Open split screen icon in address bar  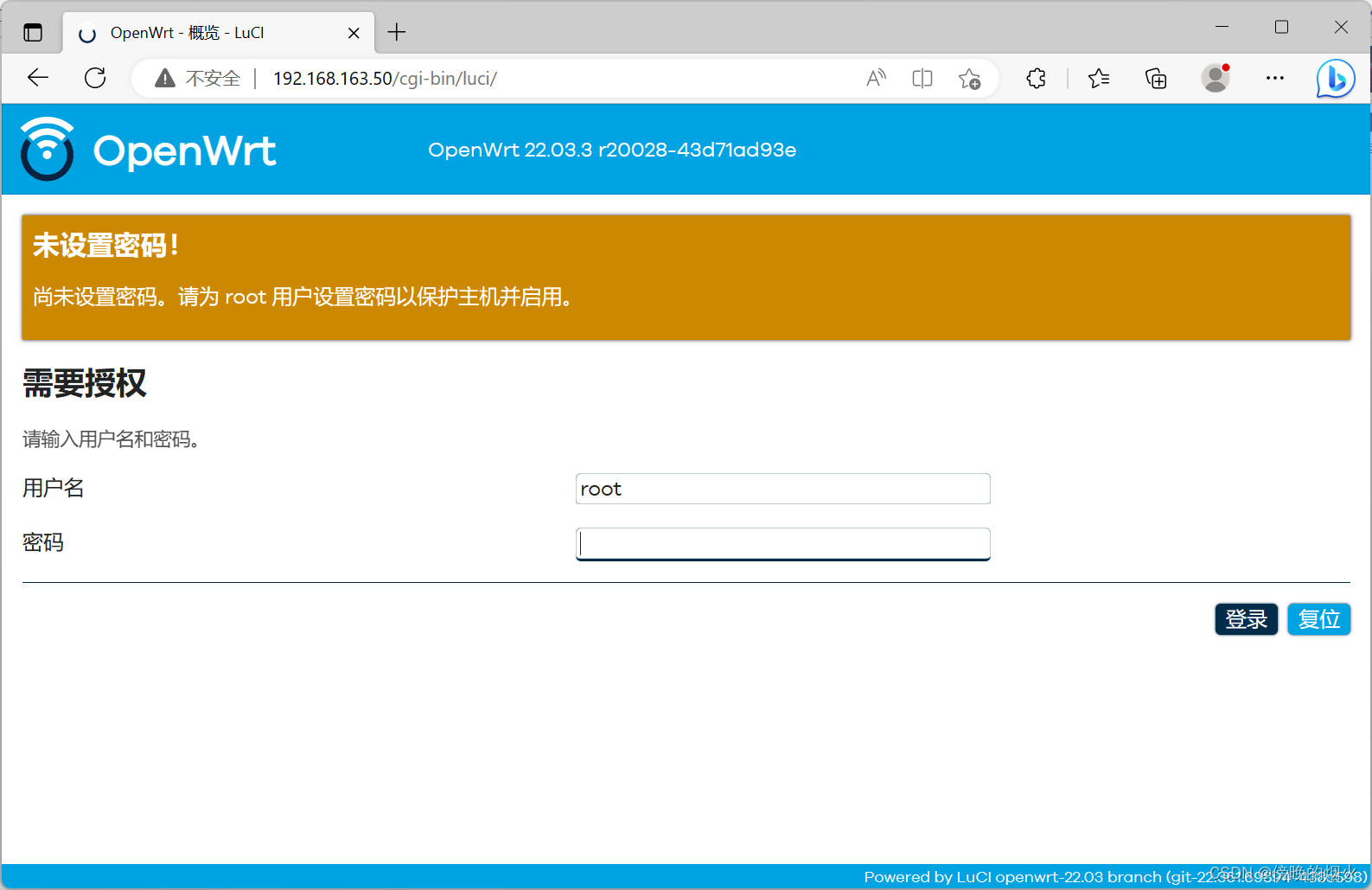pos(922,79)
